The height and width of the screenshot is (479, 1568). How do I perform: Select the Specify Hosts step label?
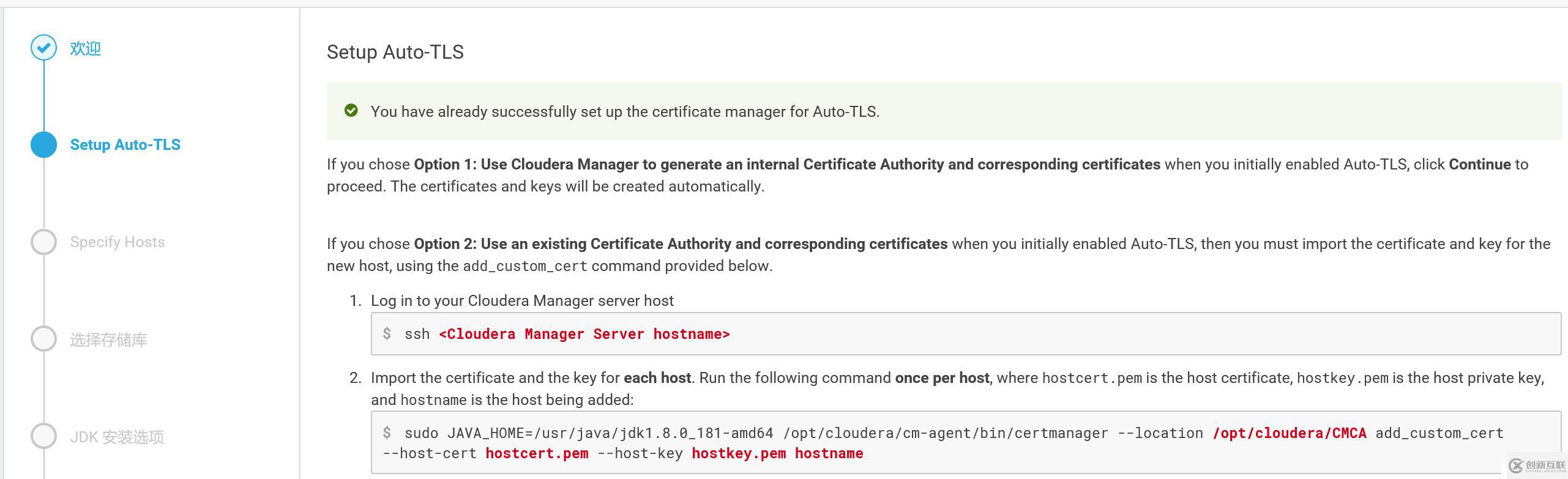click(x=118, y=242)
